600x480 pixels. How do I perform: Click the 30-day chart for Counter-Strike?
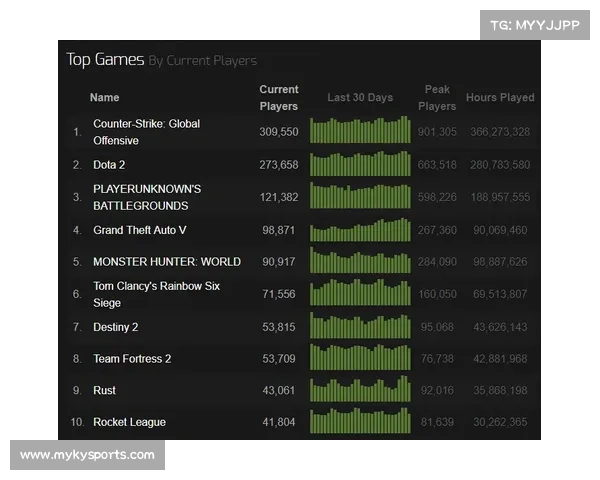[360, 130]
